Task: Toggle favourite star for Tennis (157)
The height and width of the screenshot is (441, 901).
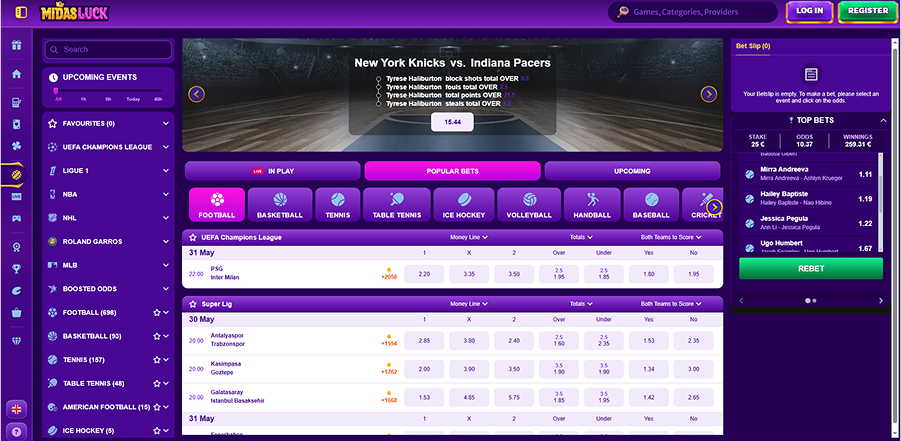Action: tap(156, 360)
